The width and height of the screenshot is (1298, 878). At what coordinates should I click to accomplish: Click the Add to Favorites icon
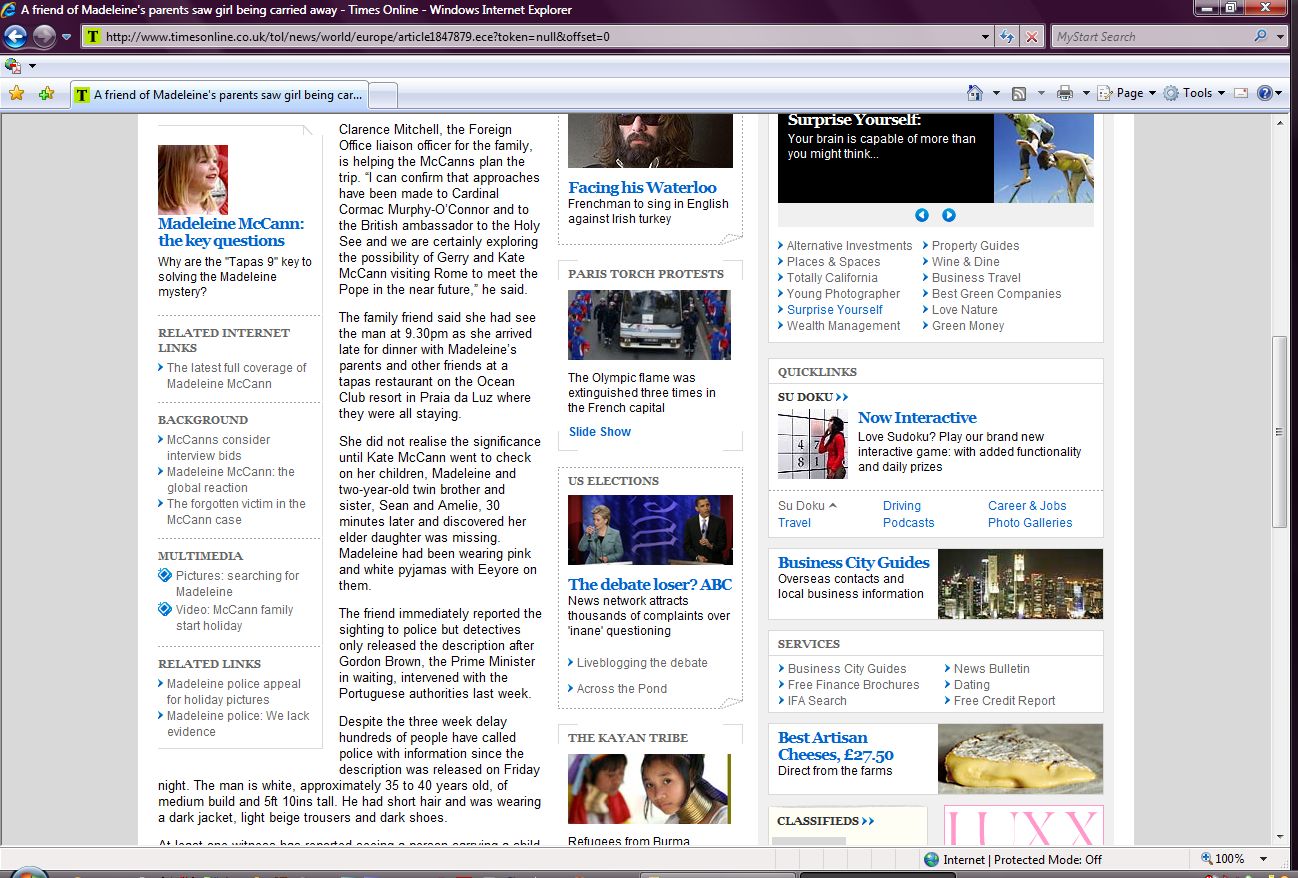(46, 94)
